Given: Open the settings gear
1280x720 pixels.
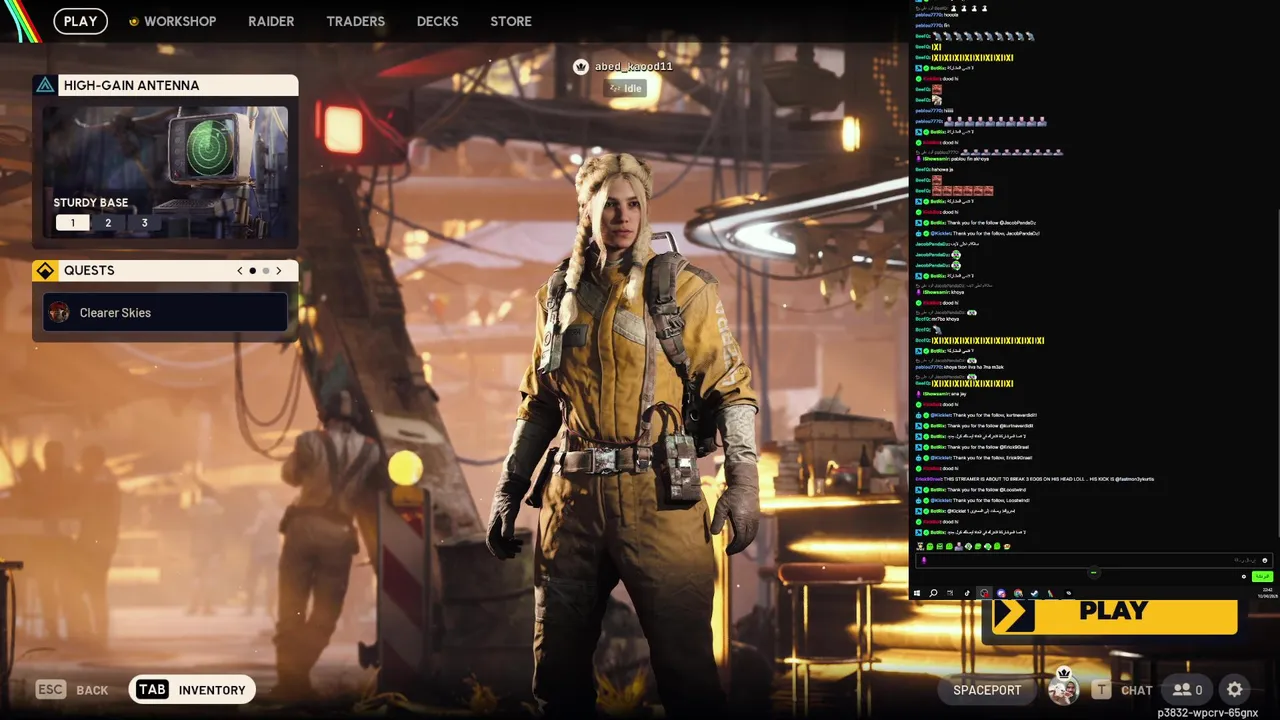Looking at the screenshot, I should point(1235,689).
